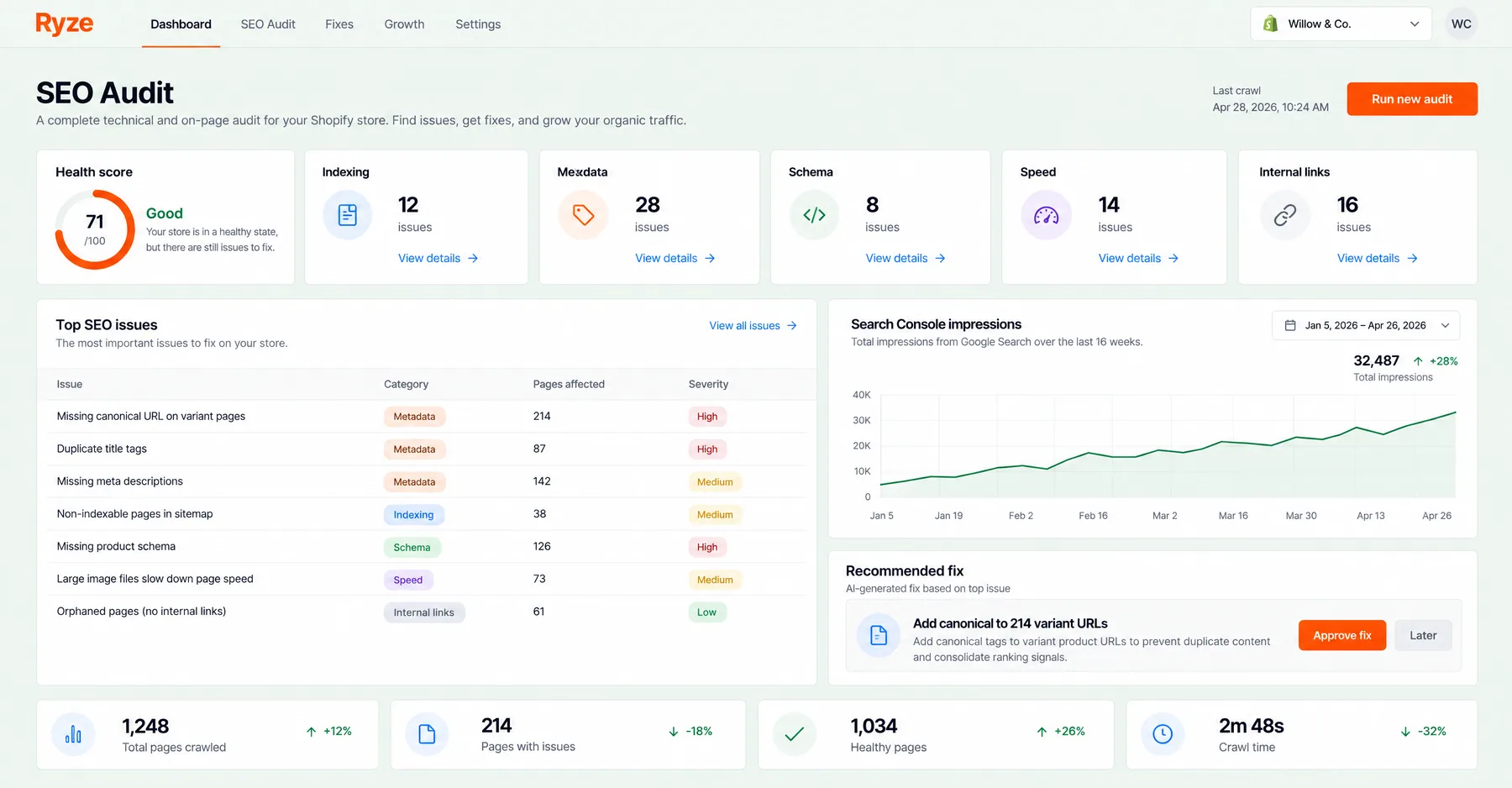Click the Later button
Image resolution: width=1512 pixels, height=788 pixels.
pyautogui.click(x=1423, y=635)
